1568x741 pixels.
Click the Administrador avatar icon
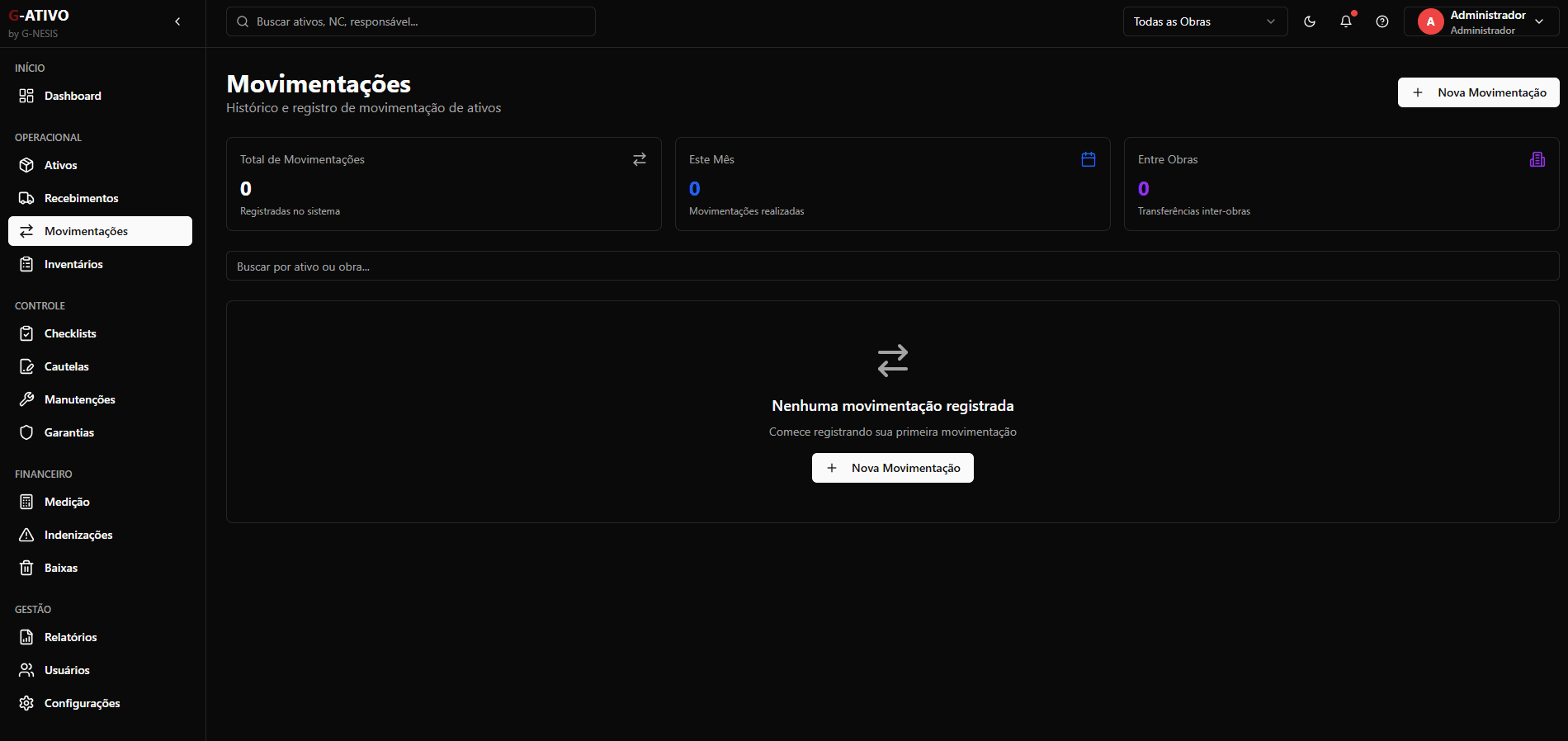pos(1430,21)
